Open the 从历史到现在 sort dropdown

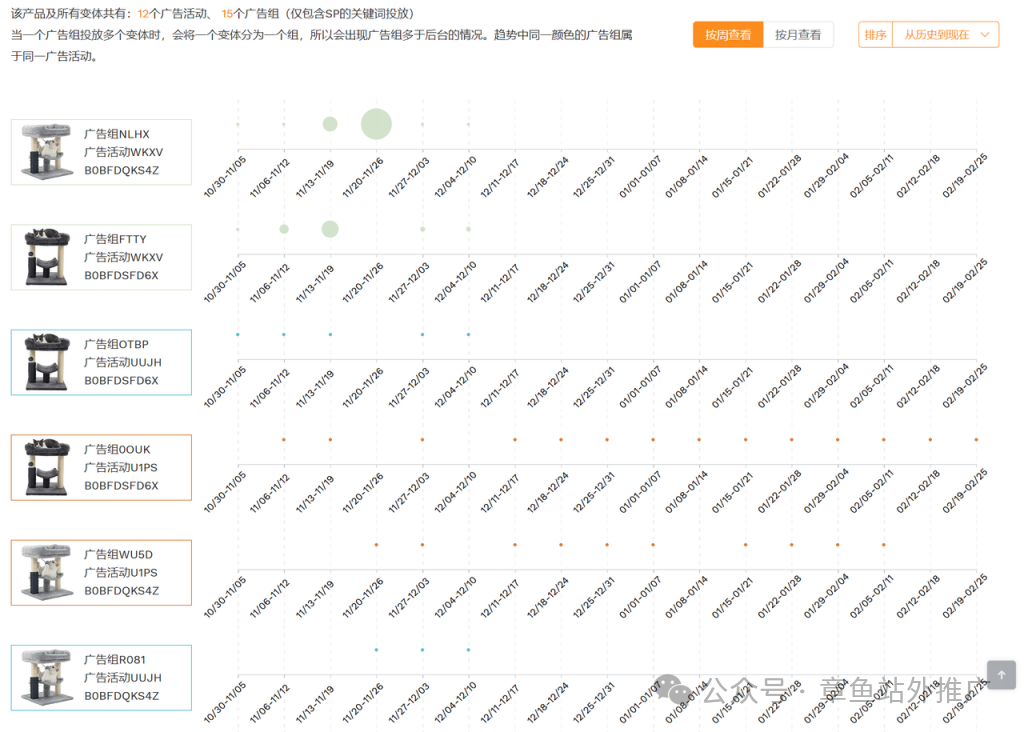[x=946, y=35]
